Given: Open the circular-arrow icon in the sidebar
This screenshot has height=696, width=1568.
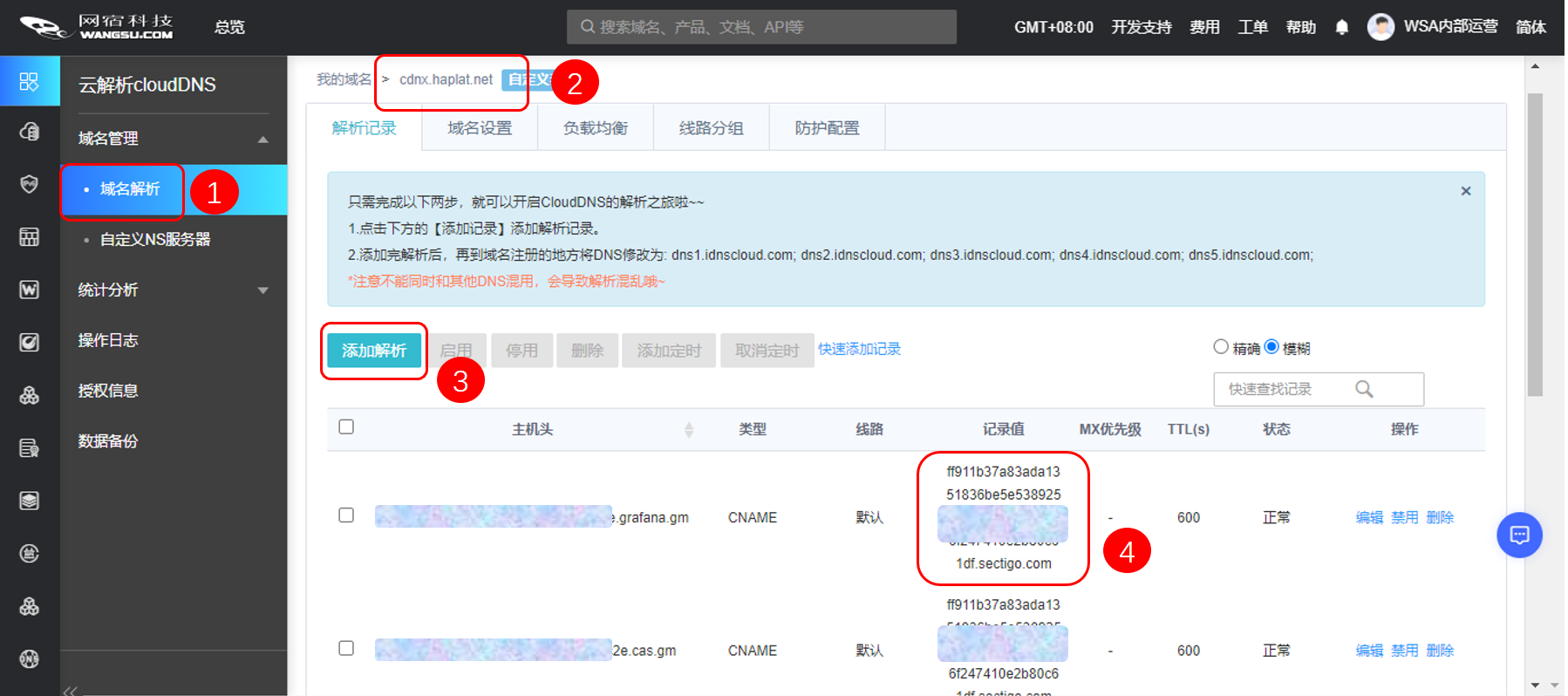Looking at the screenshot, I should tap(29, 553).
